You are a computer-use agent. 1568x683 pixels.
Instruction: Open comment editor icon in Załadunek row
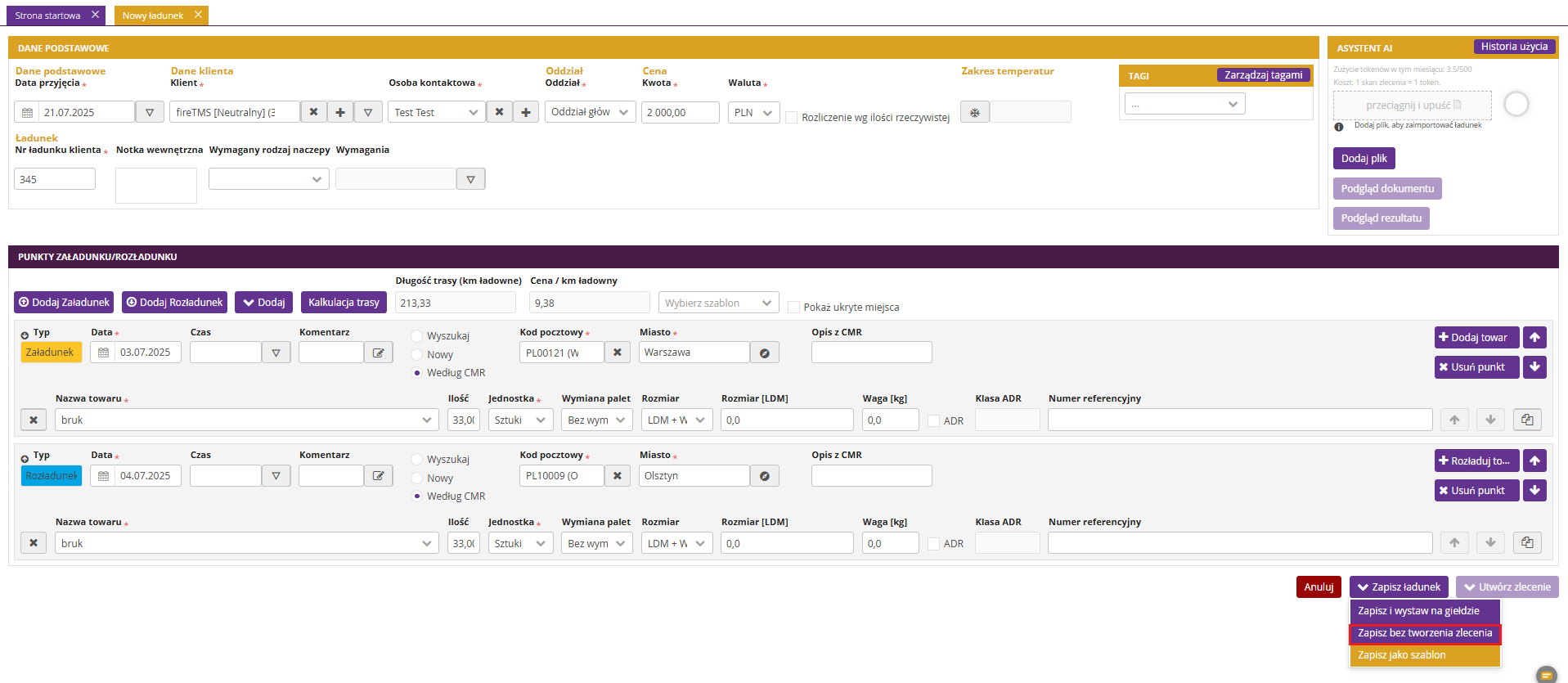[x=379, y=353]
